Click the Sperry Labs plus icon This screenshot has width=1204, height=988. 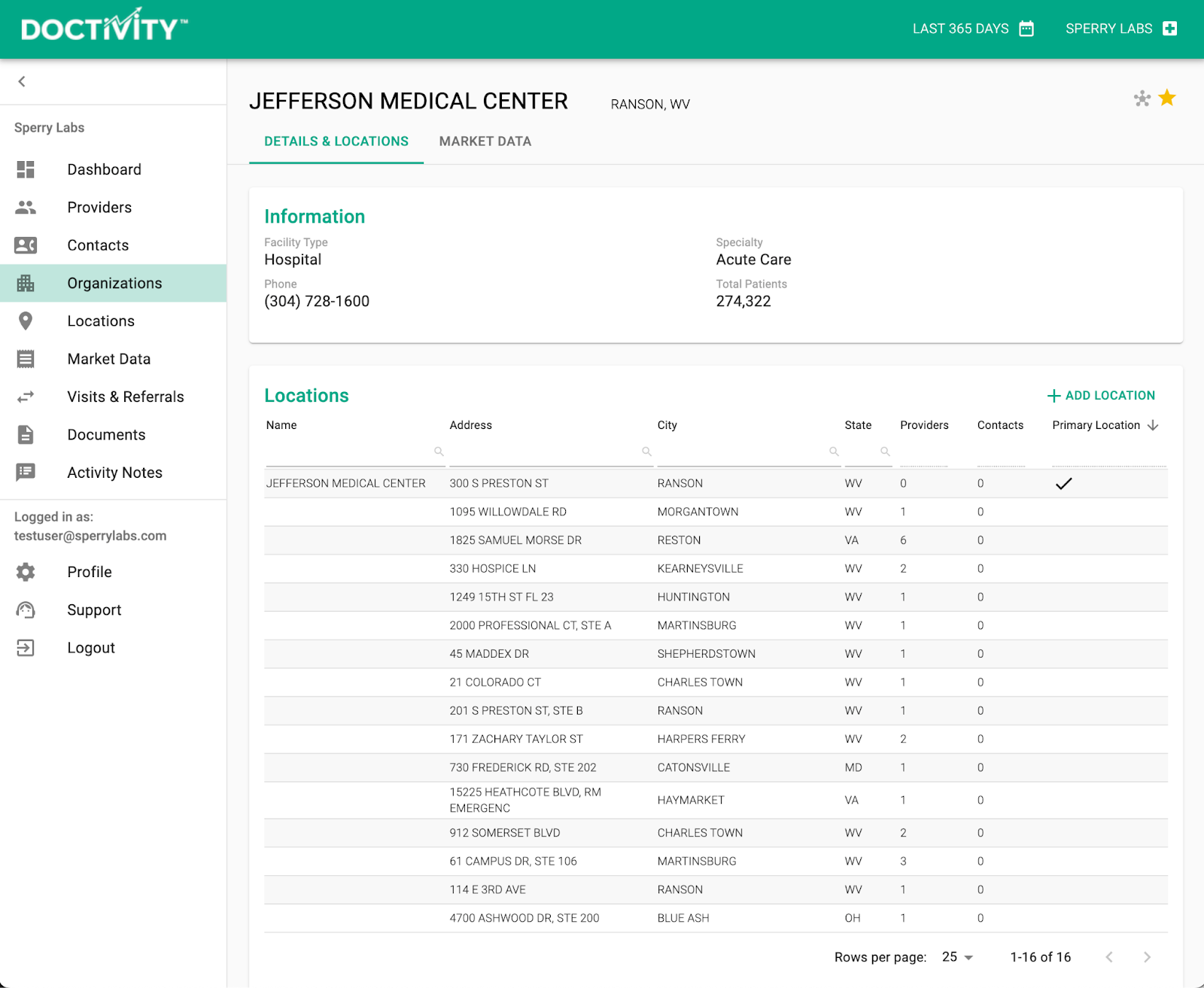tap(1169, 29)
